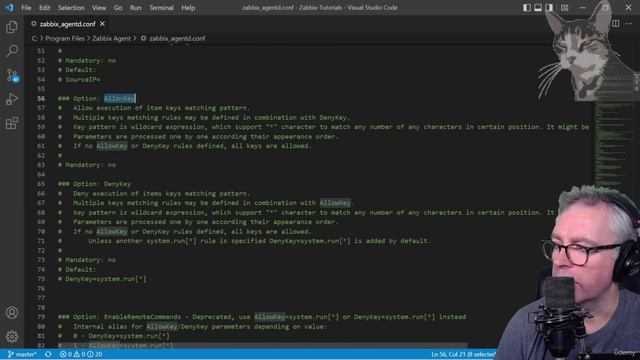Image resolution: width=640 pixels, height=360 pixels.
Task: Open the Accounts menu icon
Action: [x=12, y=313]
